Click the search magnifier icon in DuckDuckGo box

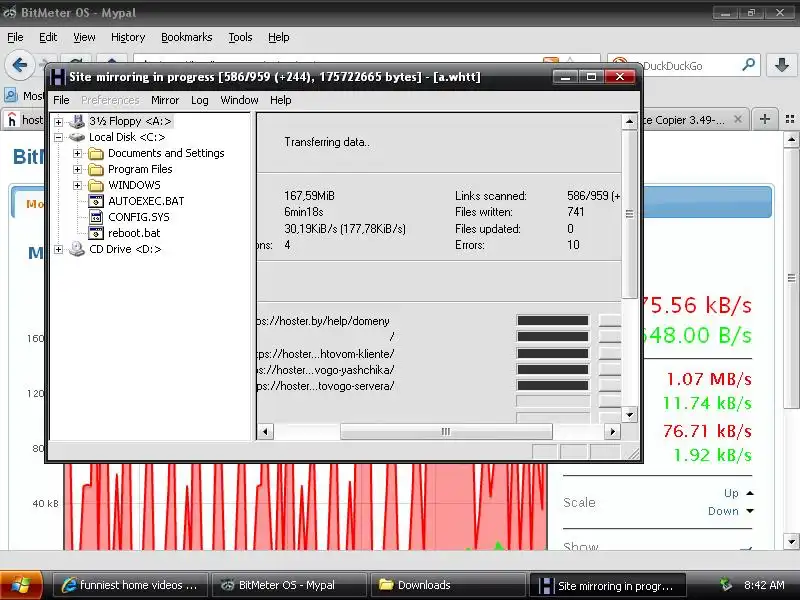tap(748, 65)
